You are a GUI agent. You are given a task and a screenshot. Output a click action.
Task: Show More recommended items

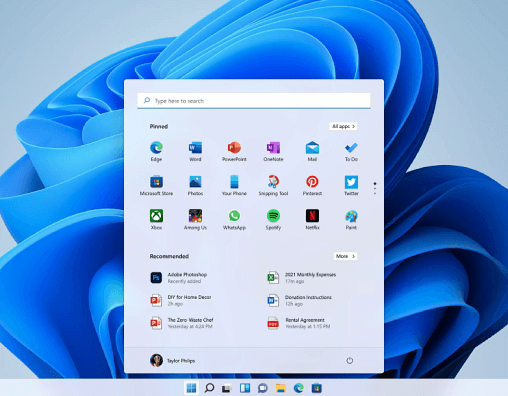(x=345, y=256)
